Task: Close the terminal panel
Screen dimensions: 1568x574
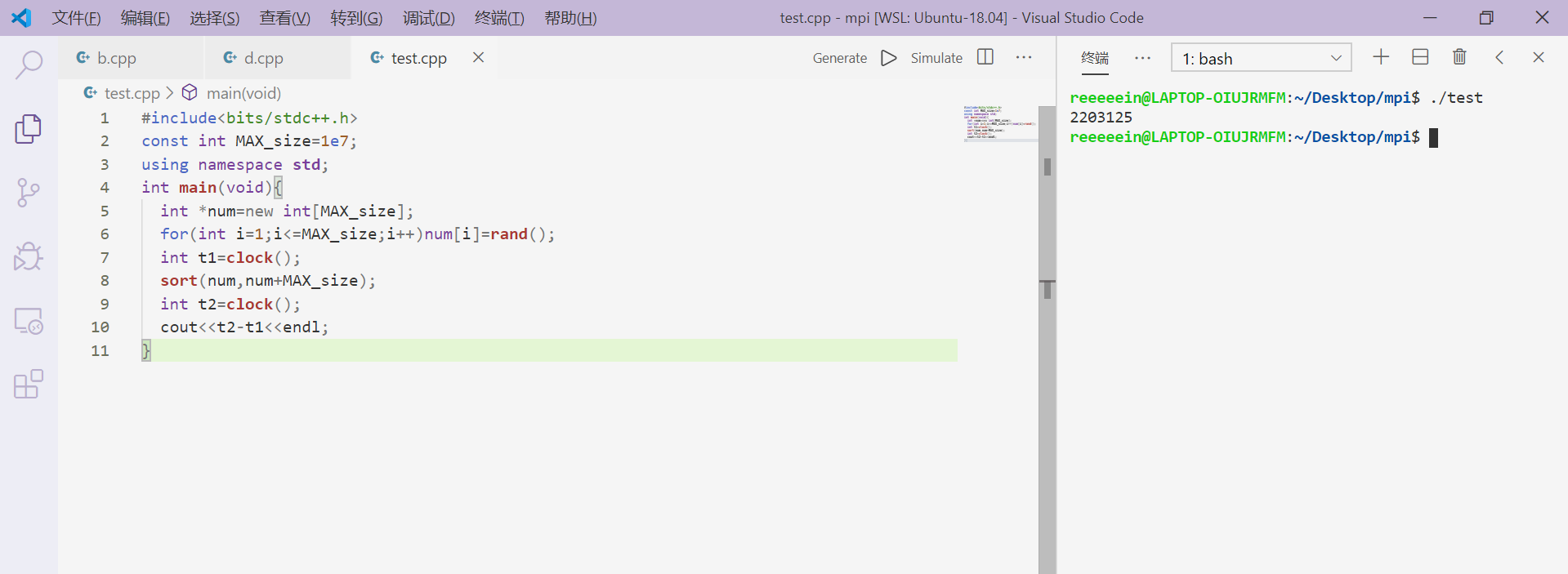Action: 1539,57
